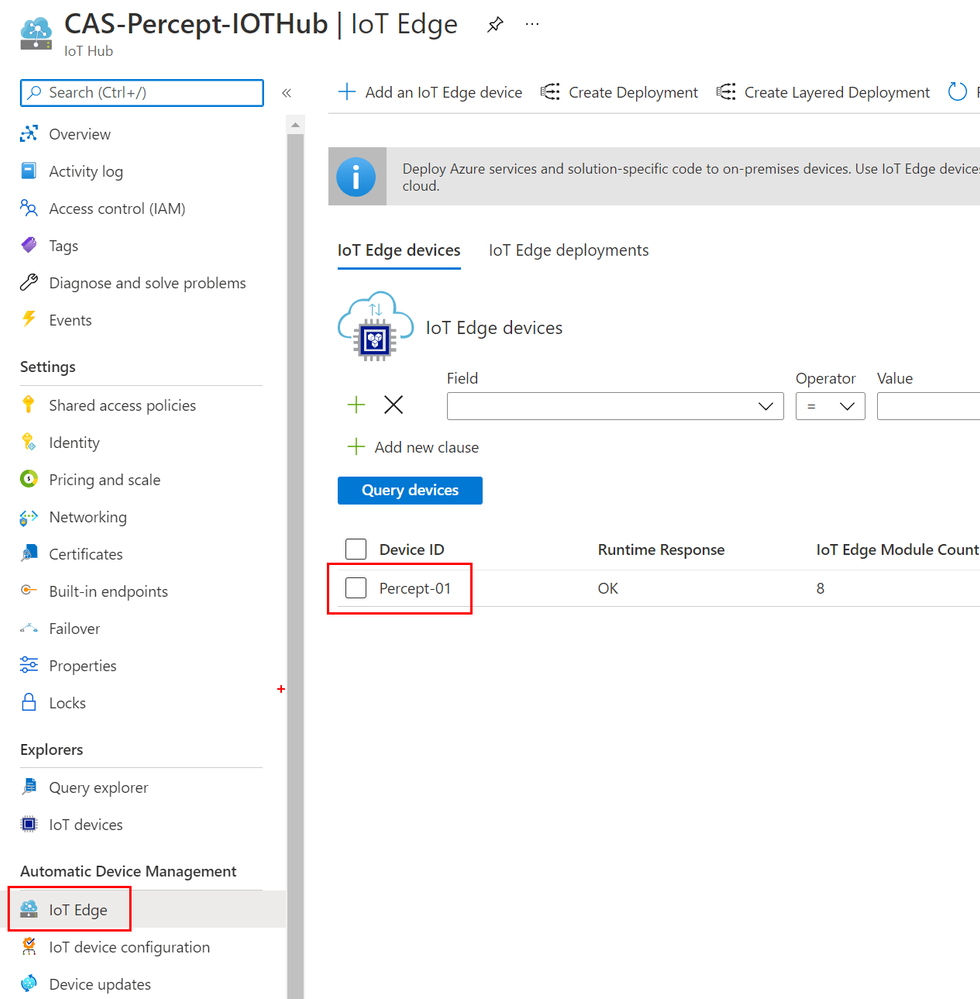Click the Locks padlock icon

tap(29, 702)
